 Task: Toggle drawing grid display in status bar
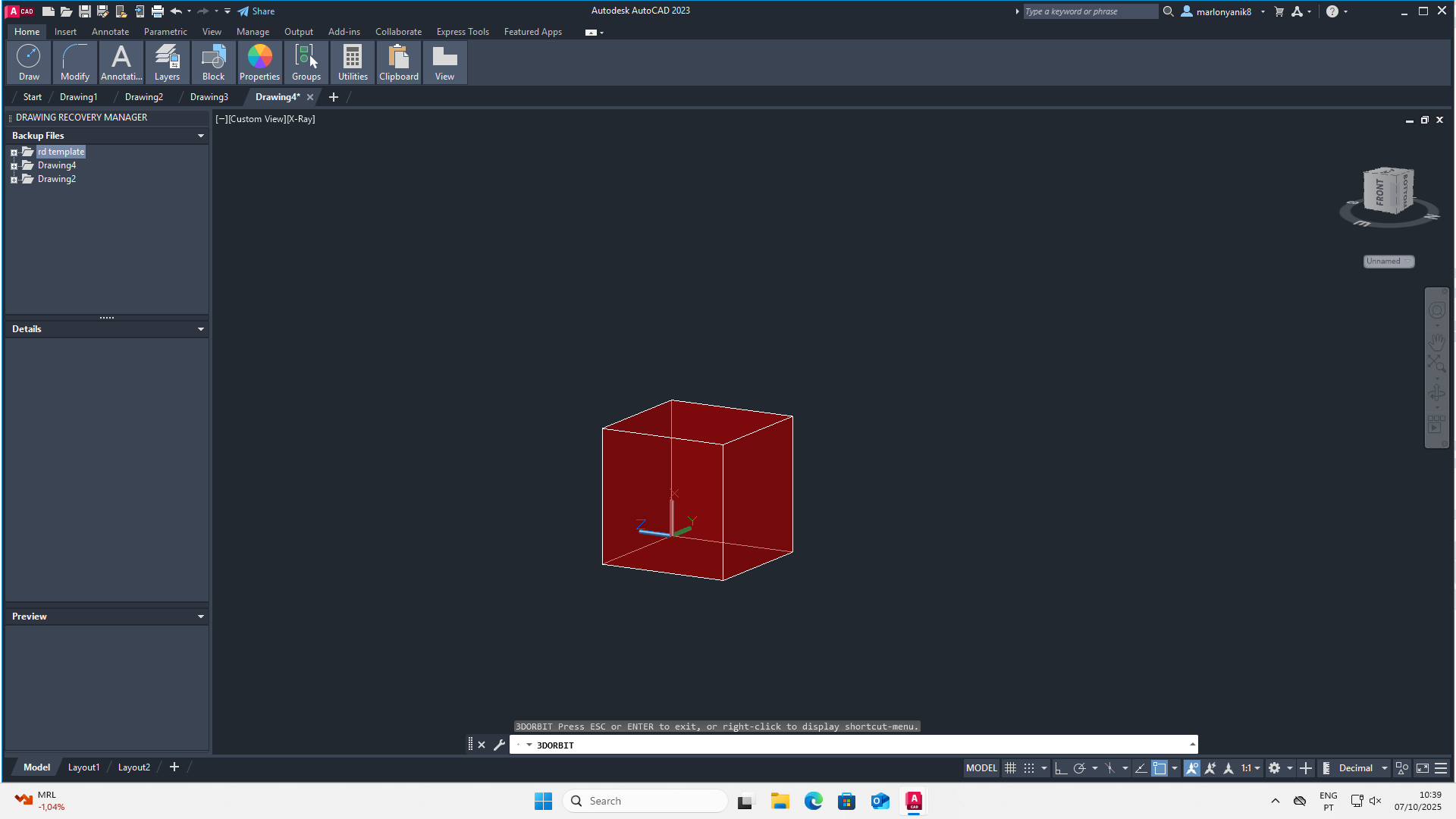(x=1010, y=768)
